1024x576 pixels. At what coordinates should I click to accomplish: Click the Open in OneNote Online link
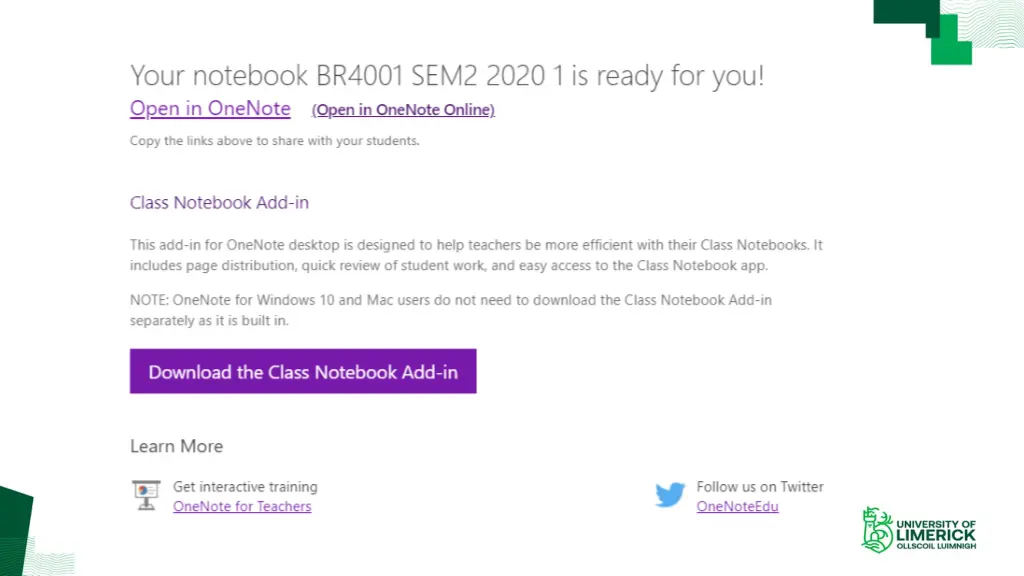coord(403,110)
